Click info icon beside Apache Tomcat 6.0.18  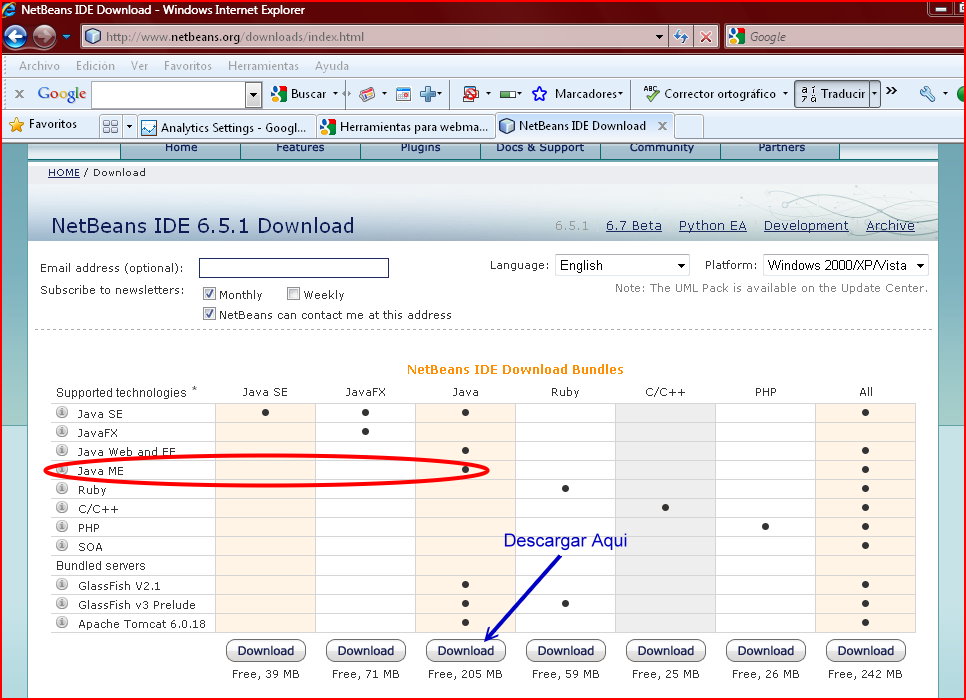coord(62,622)
